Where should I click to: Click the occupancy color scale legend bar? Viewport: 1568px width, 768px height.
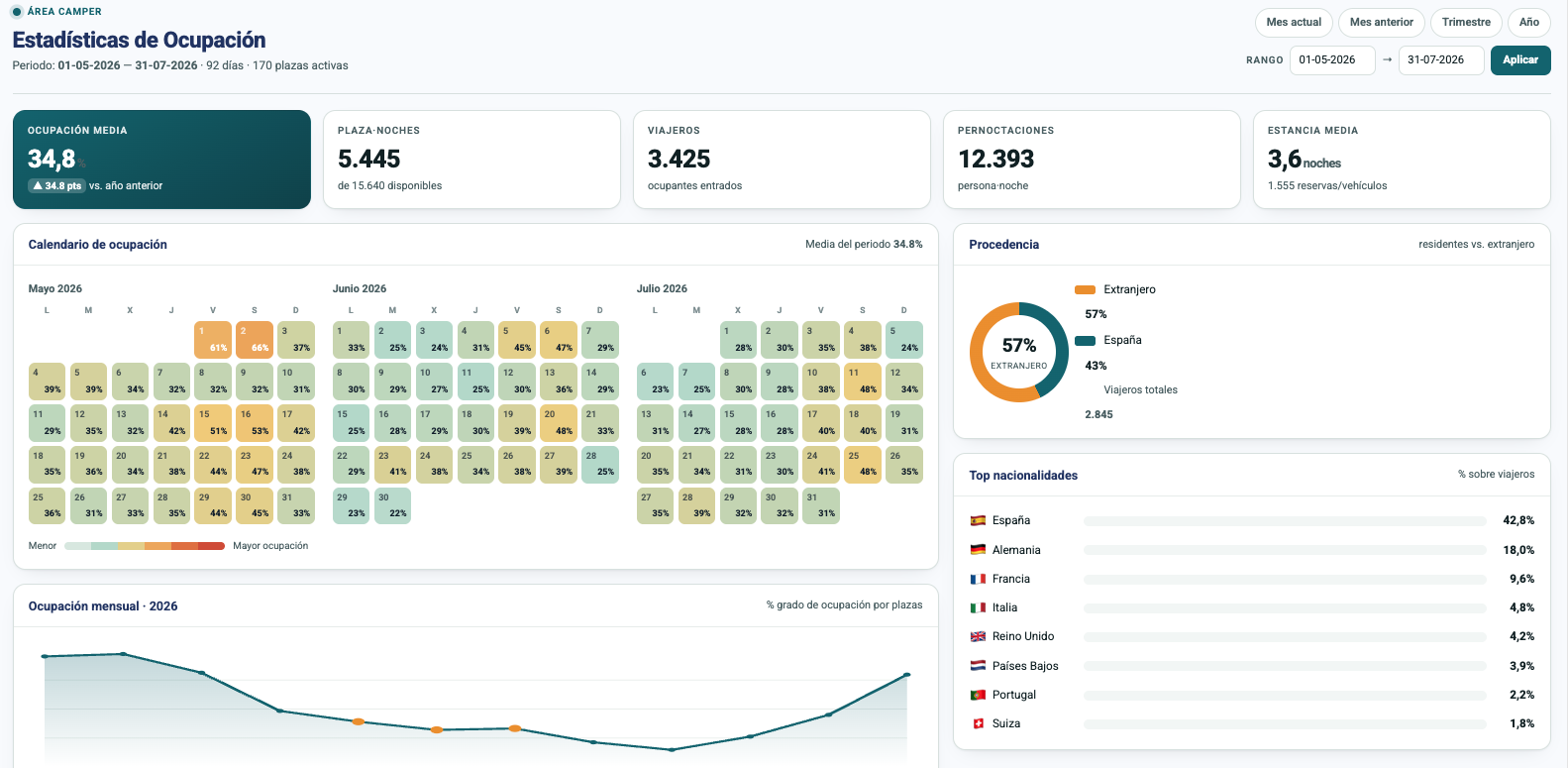coord(145,546)
